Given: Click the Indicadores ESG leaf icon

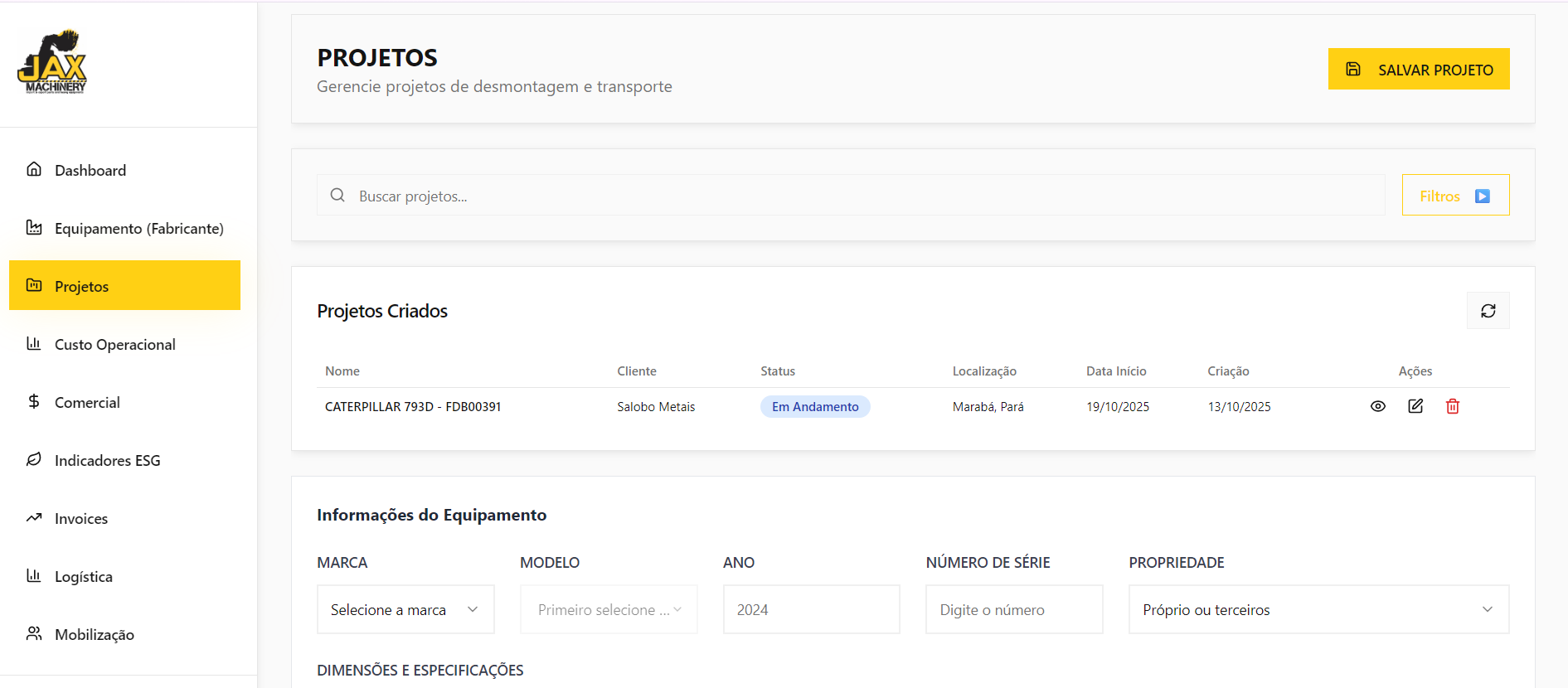Looking at the screenshot, I should coord(34,459).
